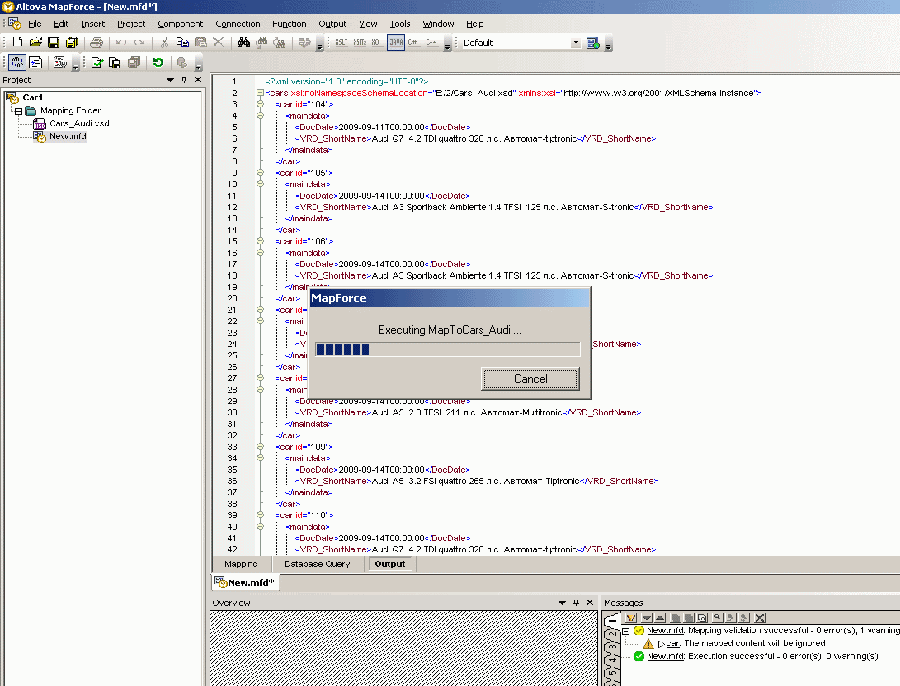Click the Messages next-message down arrow
This screenshot has width=900, height=686.
click(x=647, y=618)
